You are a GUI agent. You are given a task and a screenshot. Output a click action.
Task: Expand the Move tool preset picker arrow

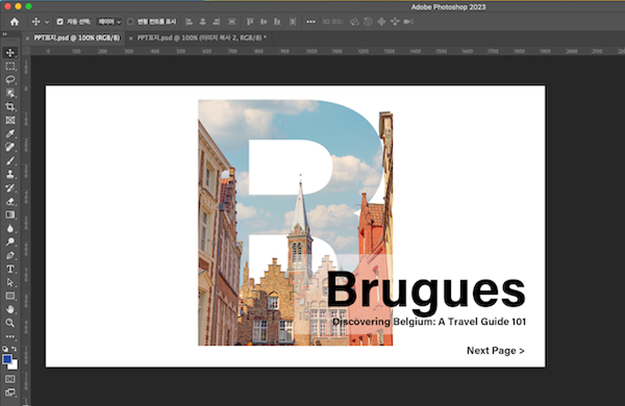click(x=46, y=21)
